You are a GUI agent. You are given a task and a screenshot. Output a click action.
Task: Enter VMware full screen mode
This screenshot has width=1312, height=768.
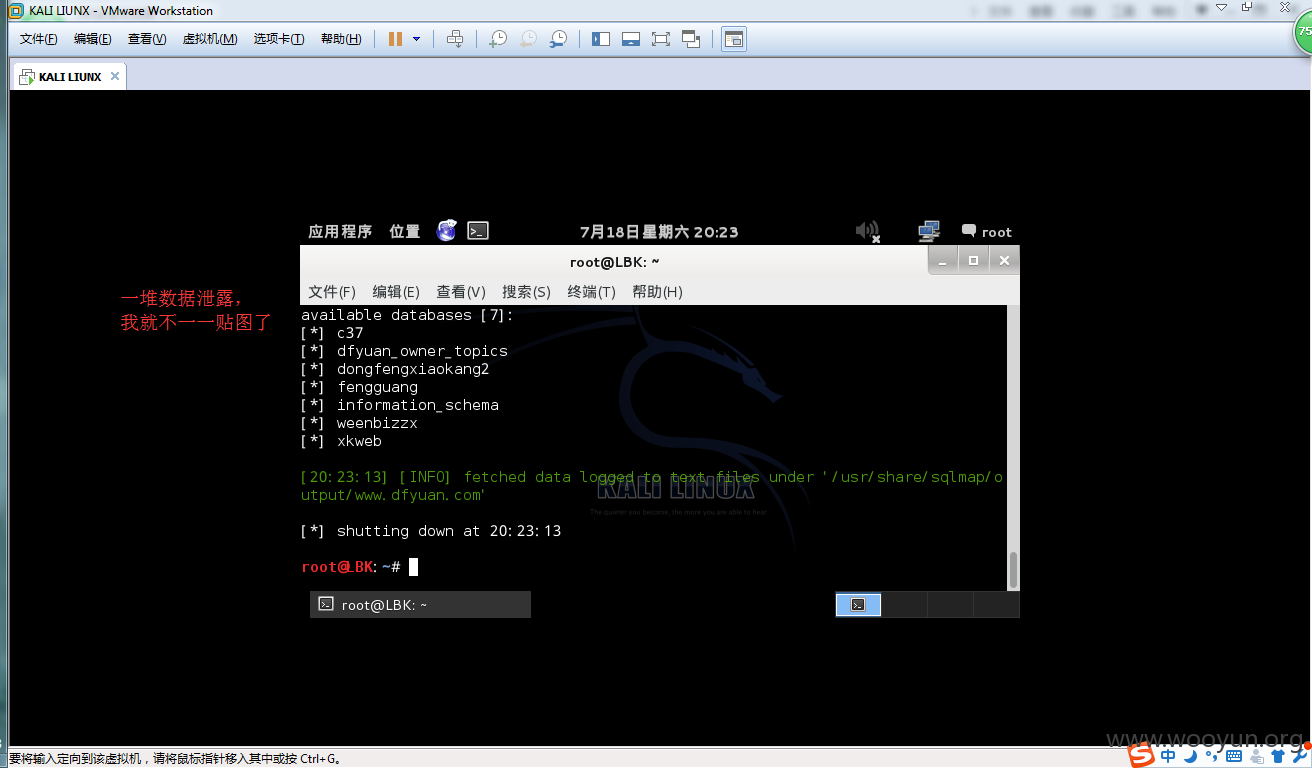pyautogui.click(x=661, y=39)
